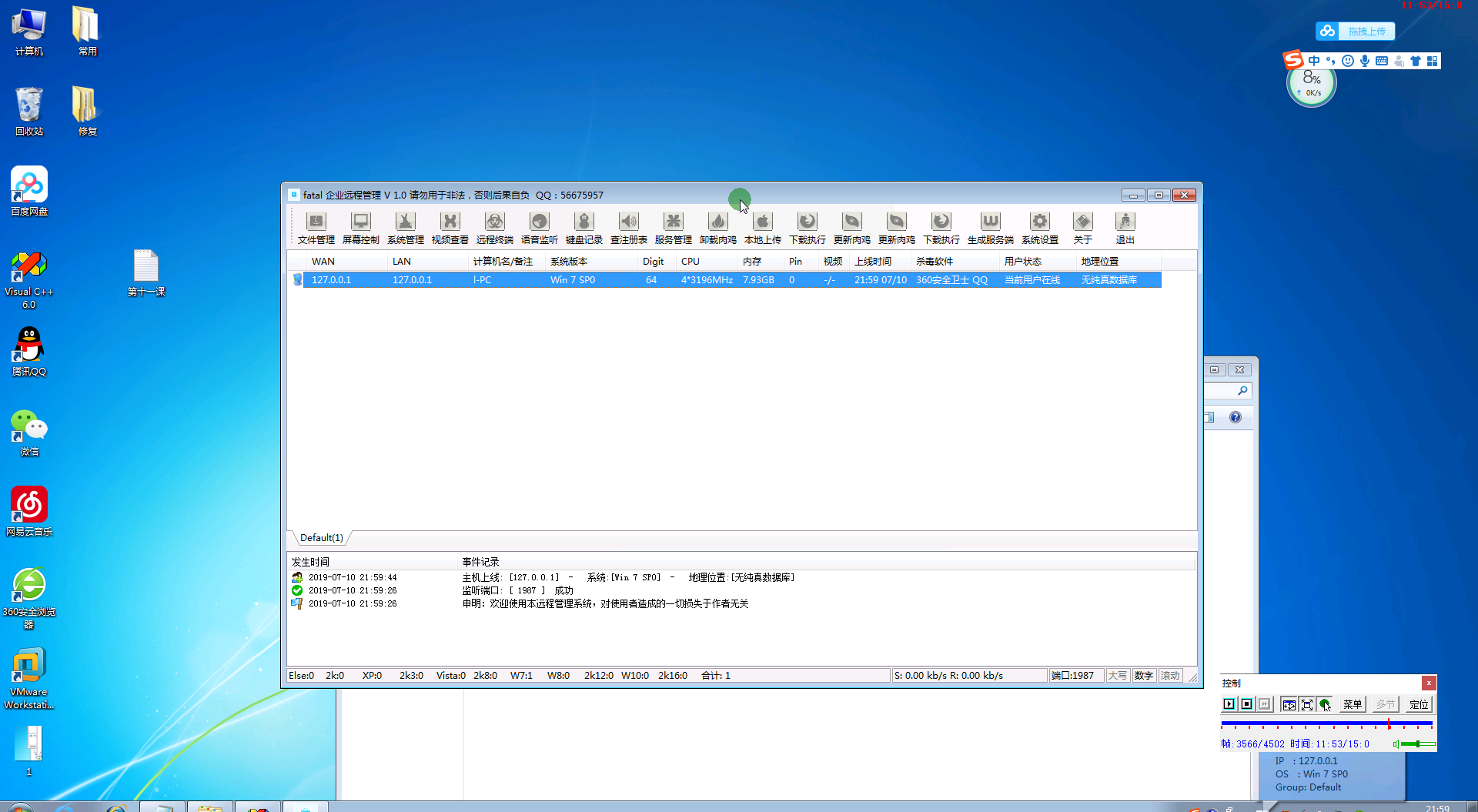1478x812 pixels.
Task: Adjust the green volume slider
Action: coord(1418,744)
